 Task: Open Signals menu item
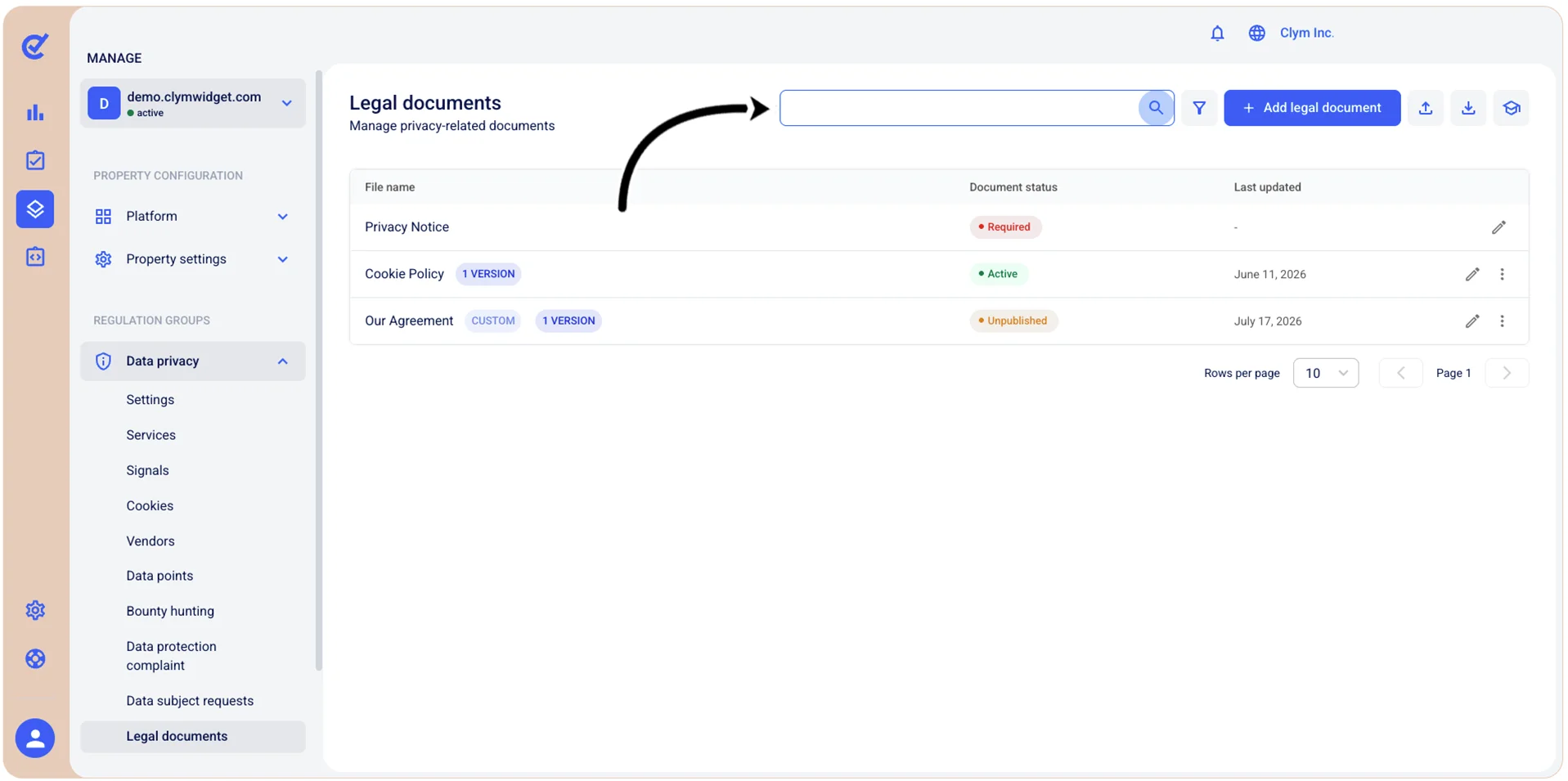tap(148, 470)
